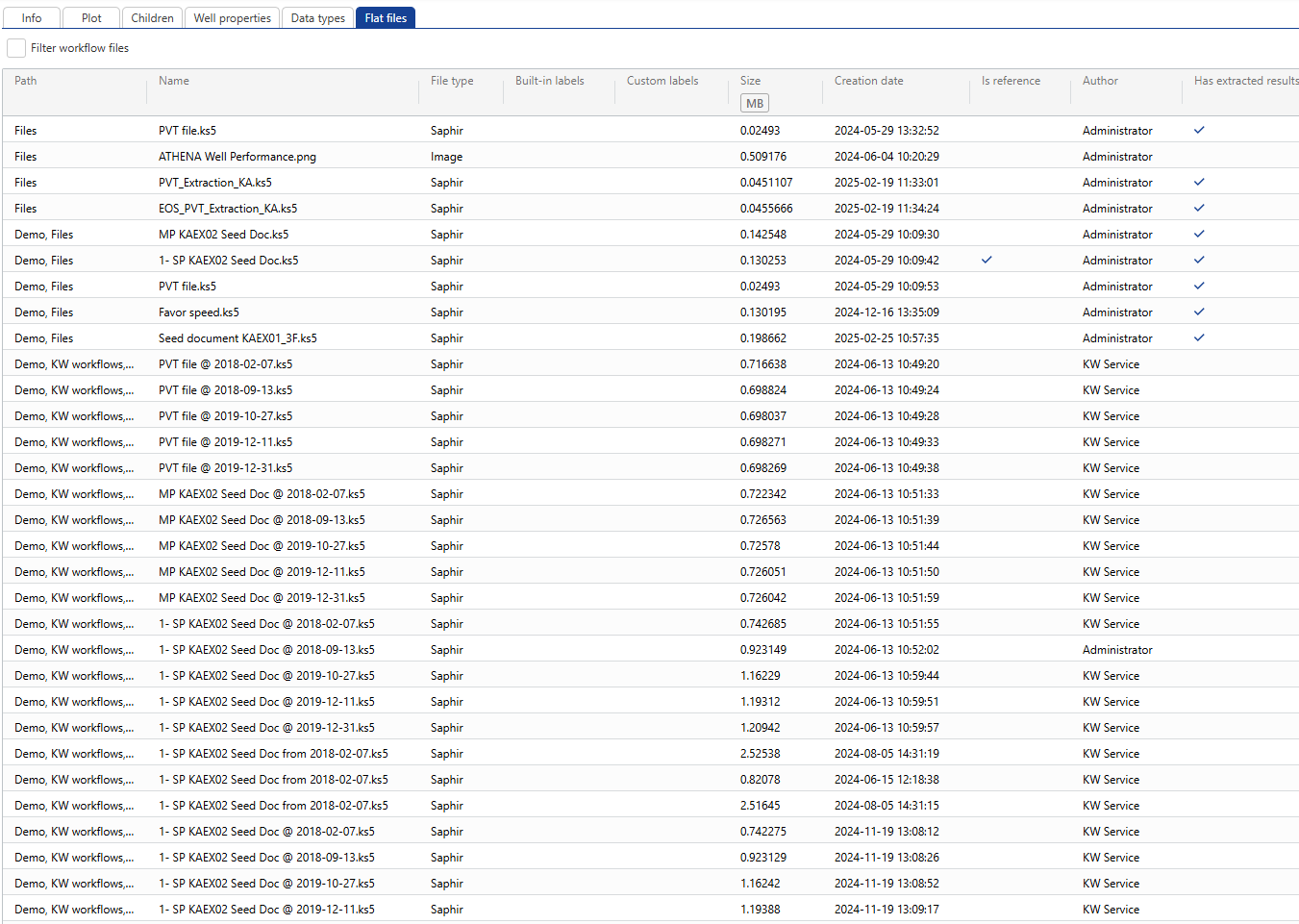Click the Custom labels column header

662,81
